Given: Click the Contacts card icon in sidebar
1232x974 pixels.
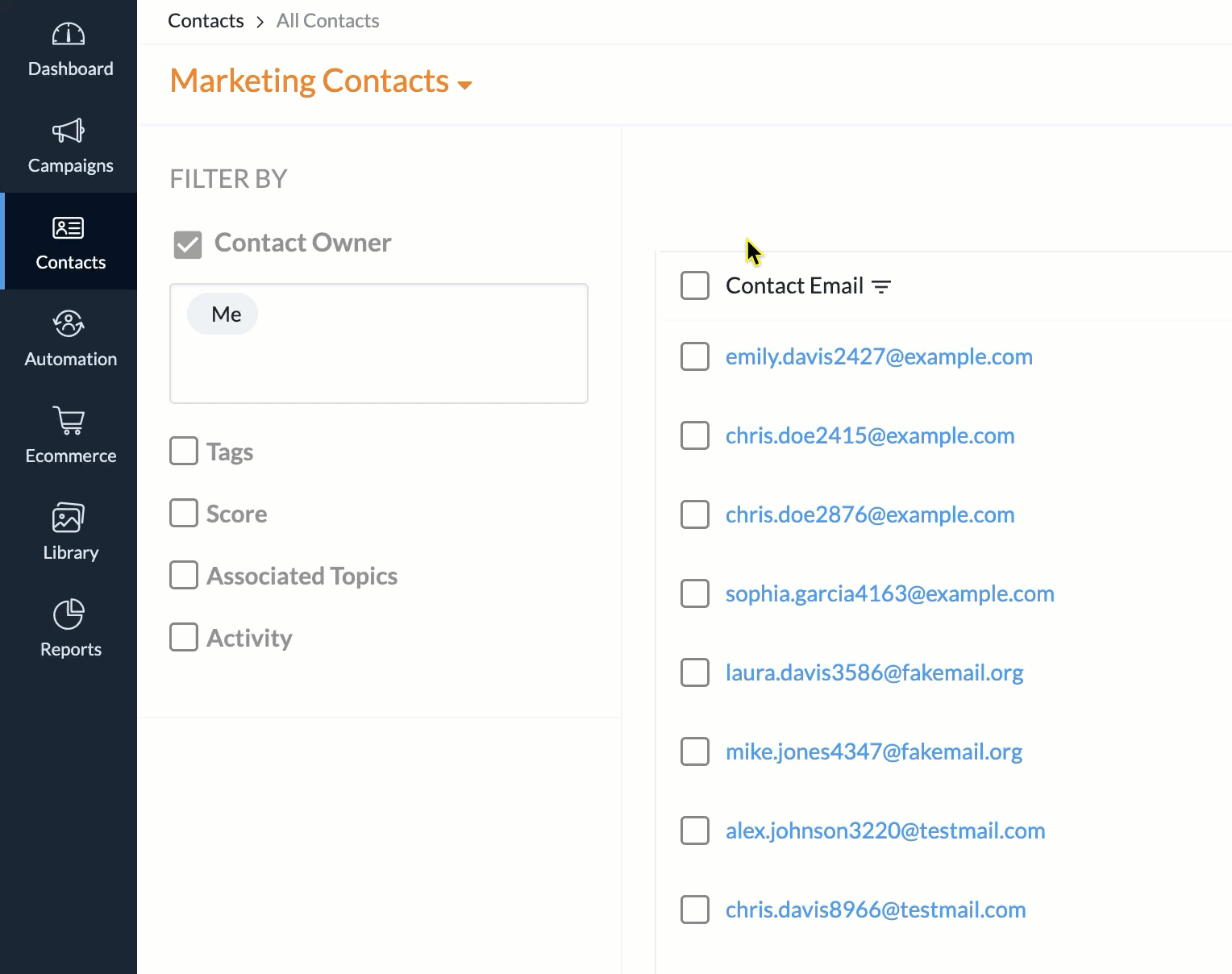Looking at the screenshot, I should tap(69, 228).
